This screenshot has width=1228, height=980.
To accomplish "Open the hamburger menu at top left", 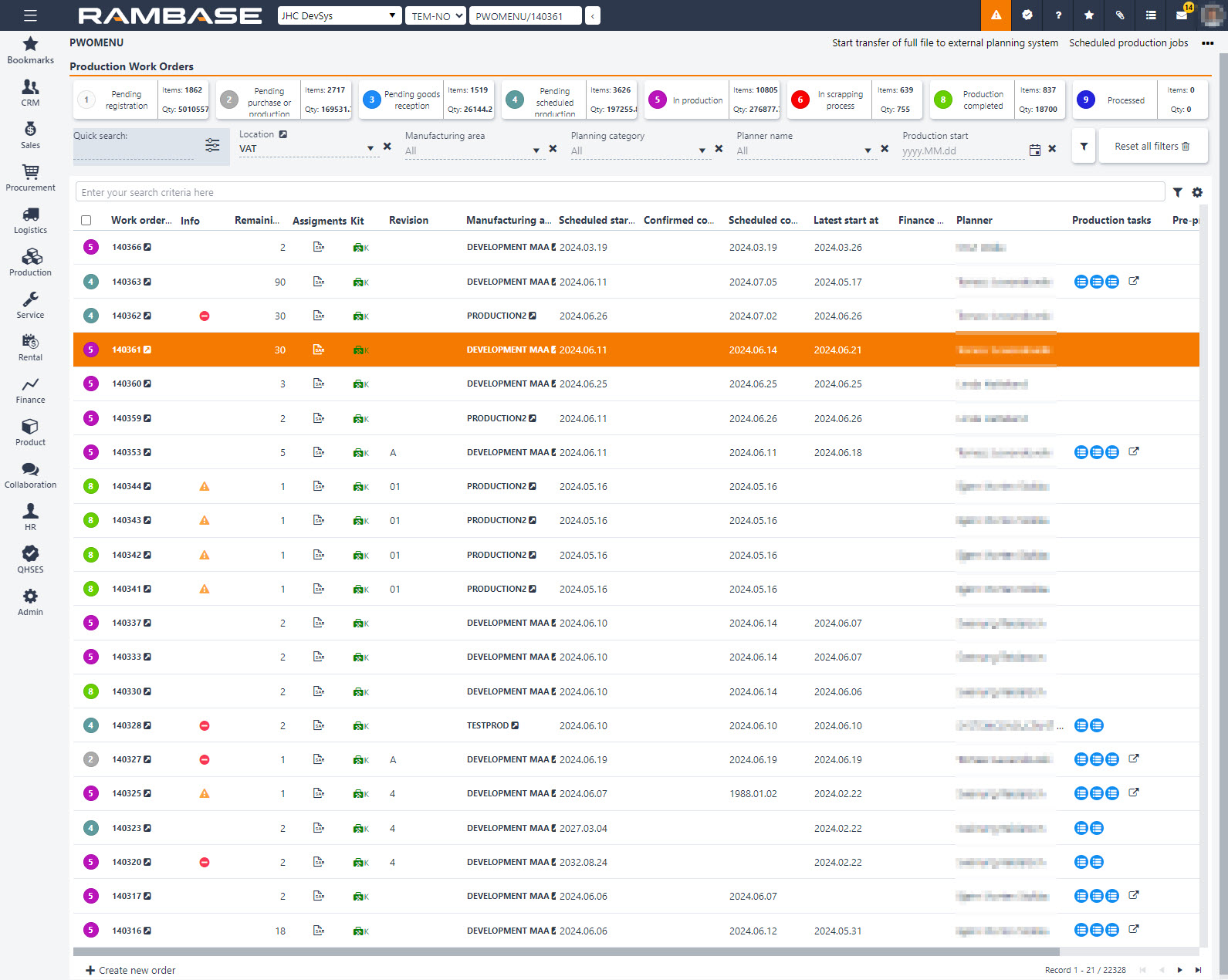I will tap(30, 15).
